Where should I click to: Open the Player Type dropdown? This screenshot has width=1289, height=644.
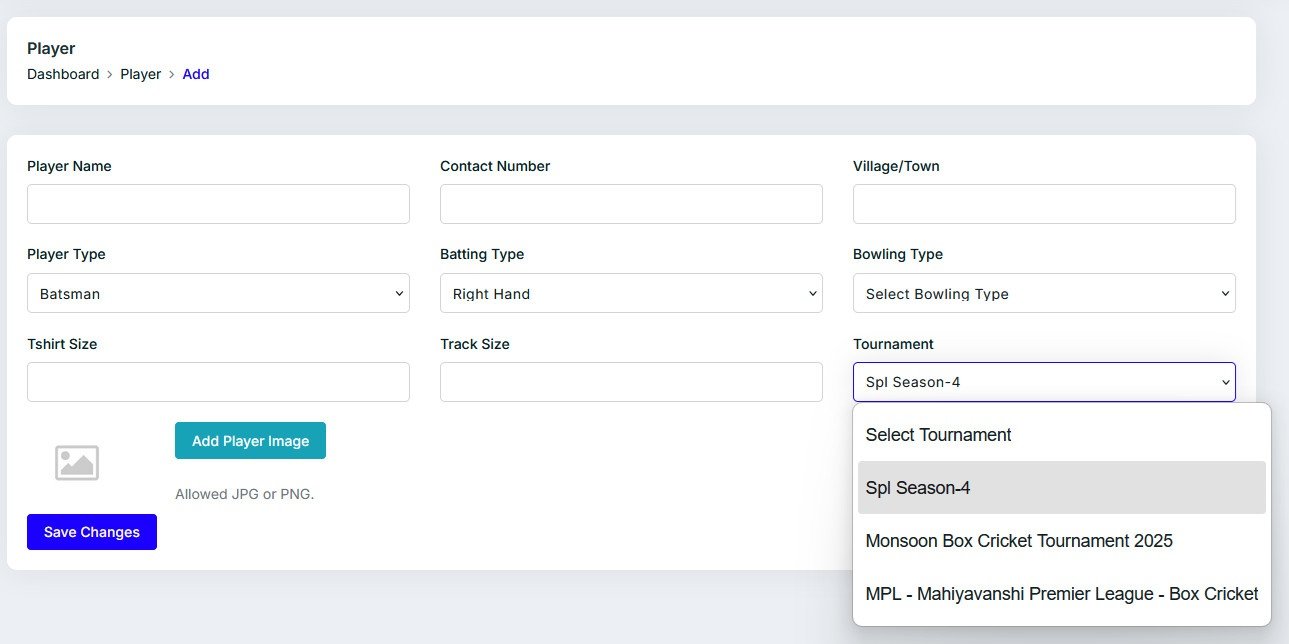point(218,294)
